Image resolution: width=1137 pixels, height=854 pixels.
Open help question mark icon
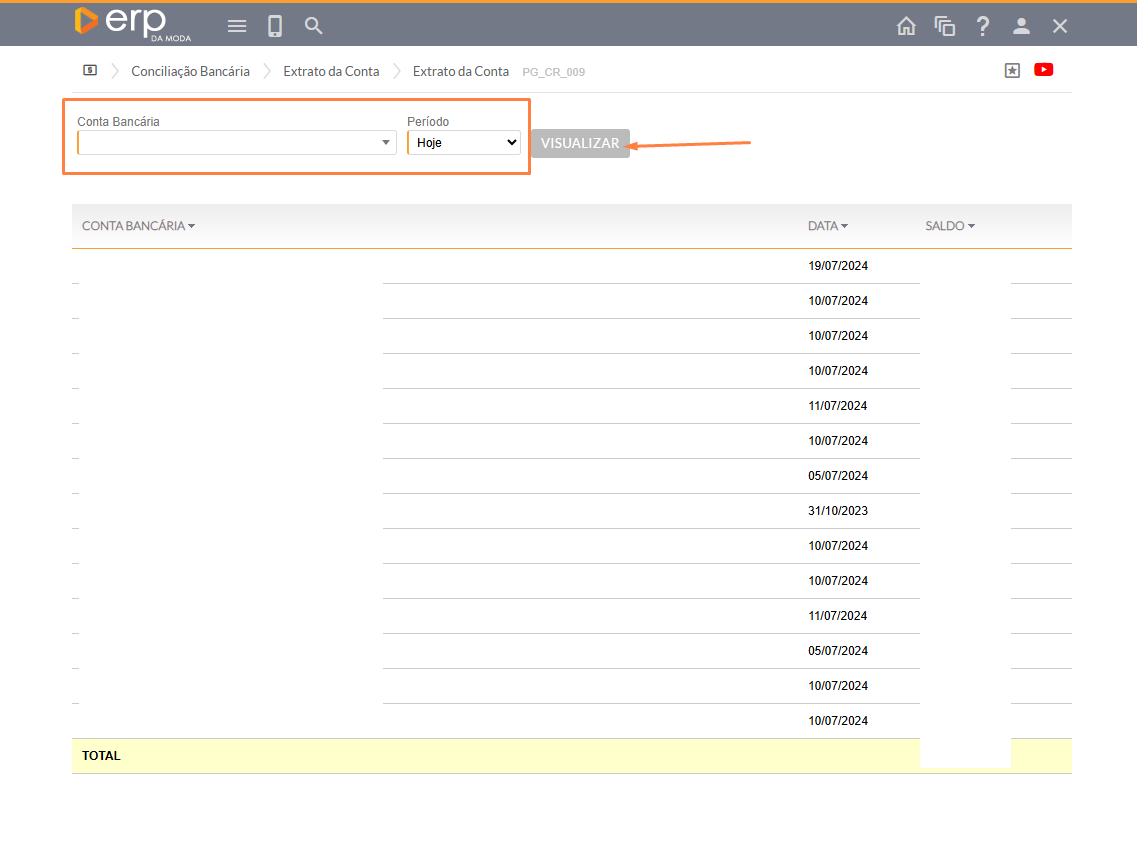coord(983,26)
